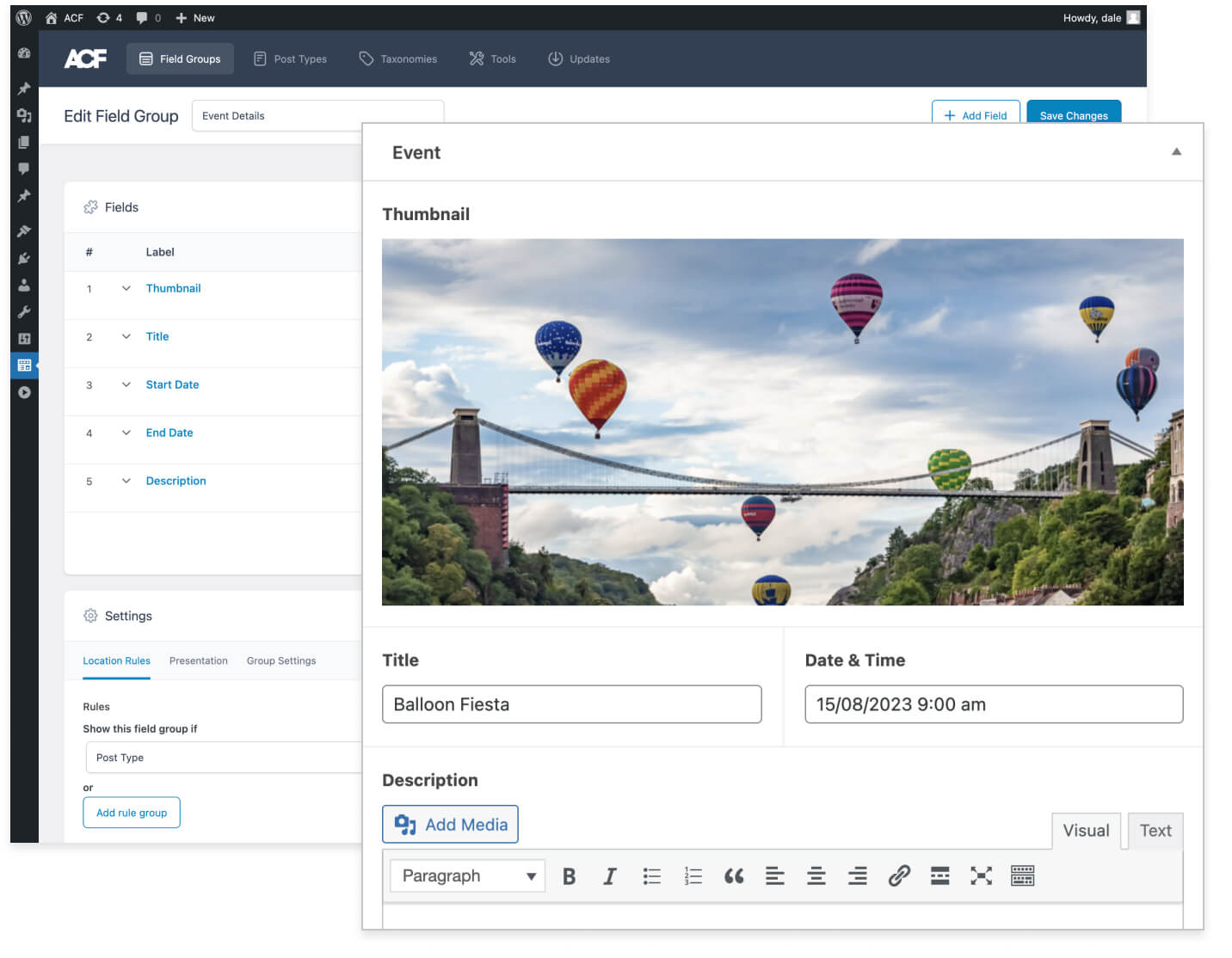Viewport: 1232px width, 958px height.
Task: Switch to the Text editing tab
Action: coord(1155,831)
